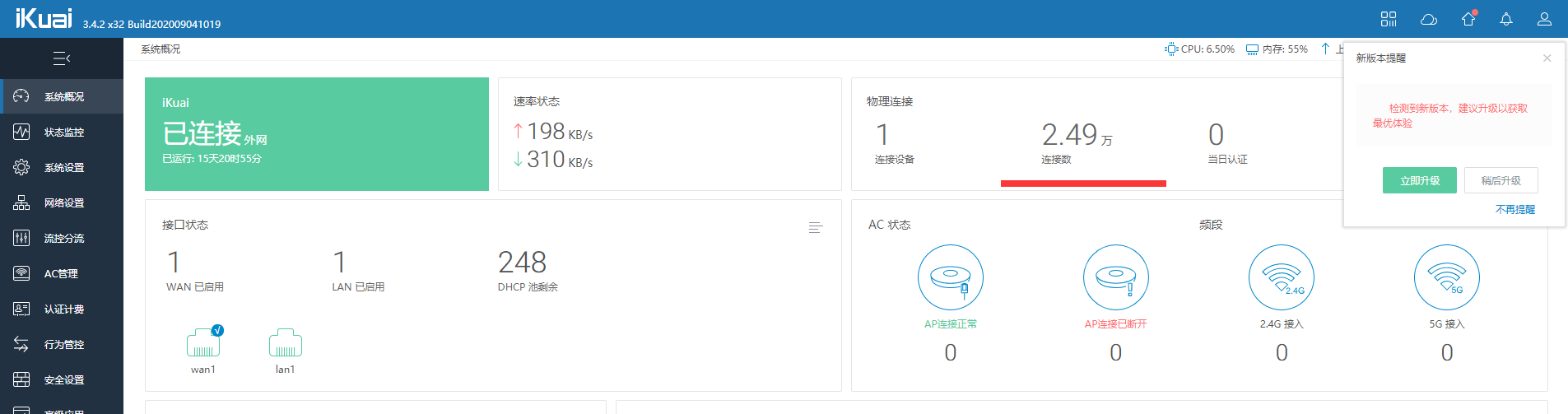Click the 安全设置 firewall icon

tap(21, 379)
